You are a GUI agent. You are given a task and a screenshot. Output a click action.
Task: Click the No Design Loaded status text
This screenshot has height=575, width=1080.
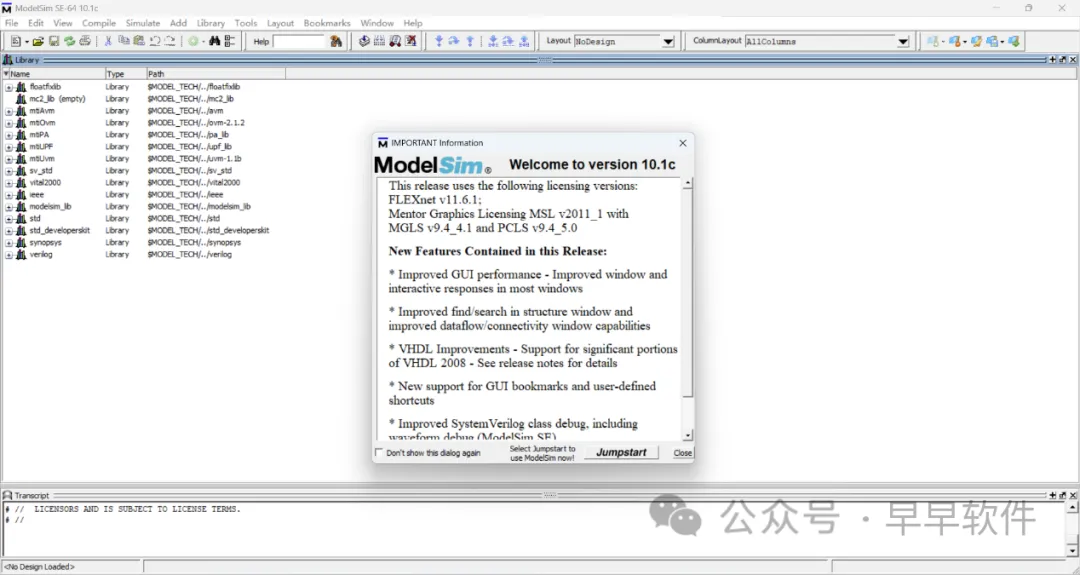39,567
